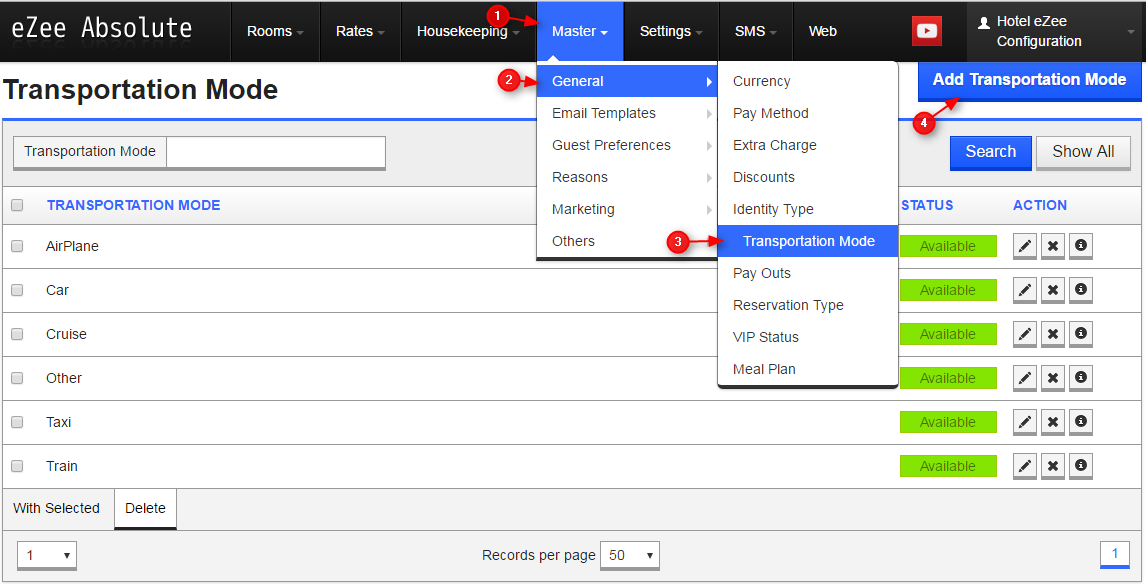Edit the Car transportation mode
Image resolution: width=1146 pixels, height=584 pixels.
point(1025,290)
